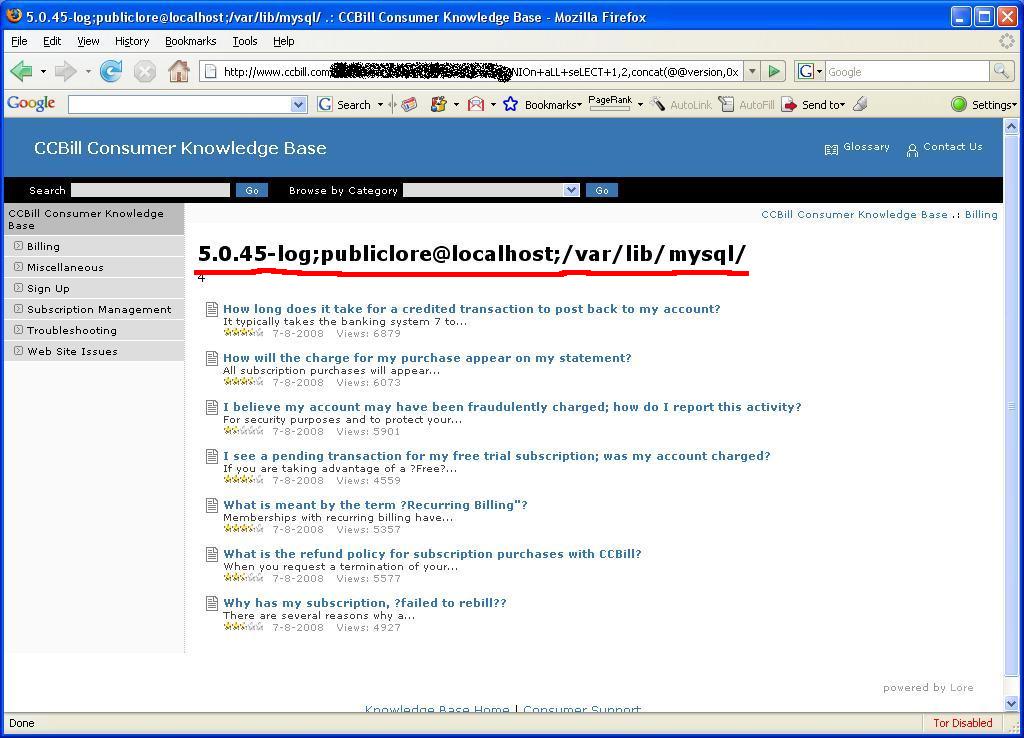Image resolution: width=1024 pixels, height=738 pixels.
Task: Click the Glossary book icon
Action: (x=831, y=150)
